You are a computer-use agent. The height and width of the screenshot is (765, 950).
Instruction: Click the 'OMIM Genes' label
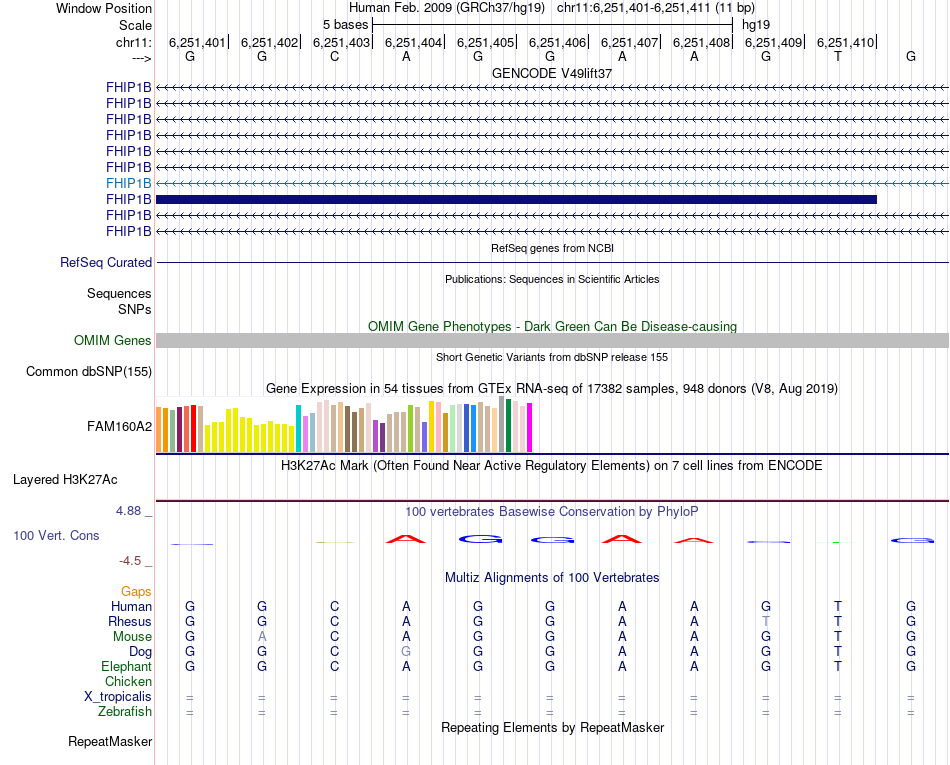[113, 340]
